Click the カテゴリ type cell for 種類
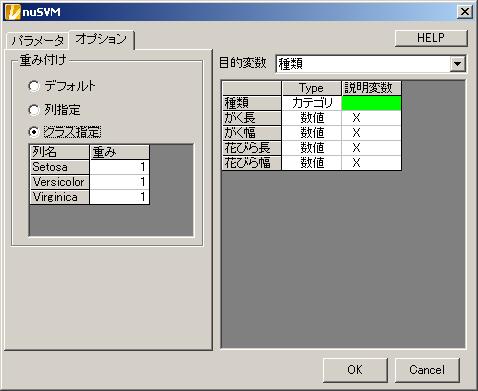The image size is (478, 391). click(312, 103)
